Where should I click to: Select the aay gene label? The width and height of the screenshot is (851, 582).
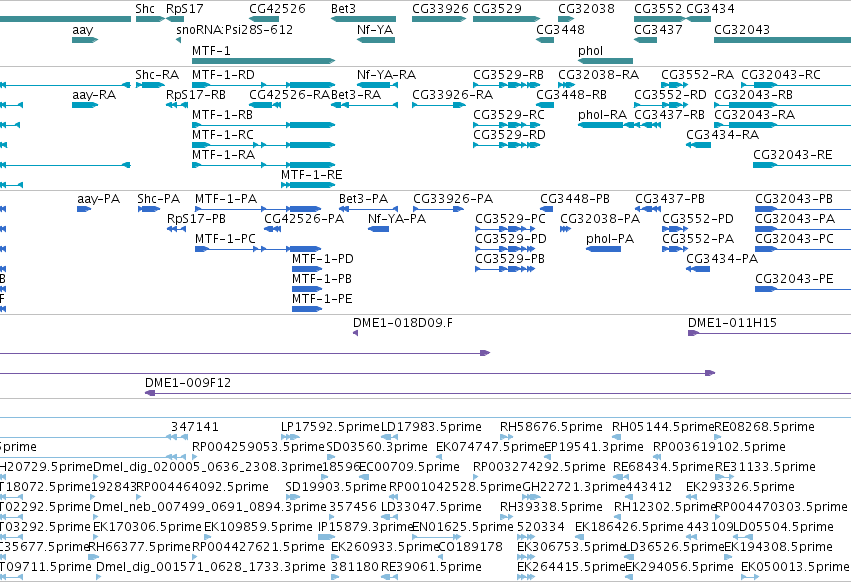point(82,30)
